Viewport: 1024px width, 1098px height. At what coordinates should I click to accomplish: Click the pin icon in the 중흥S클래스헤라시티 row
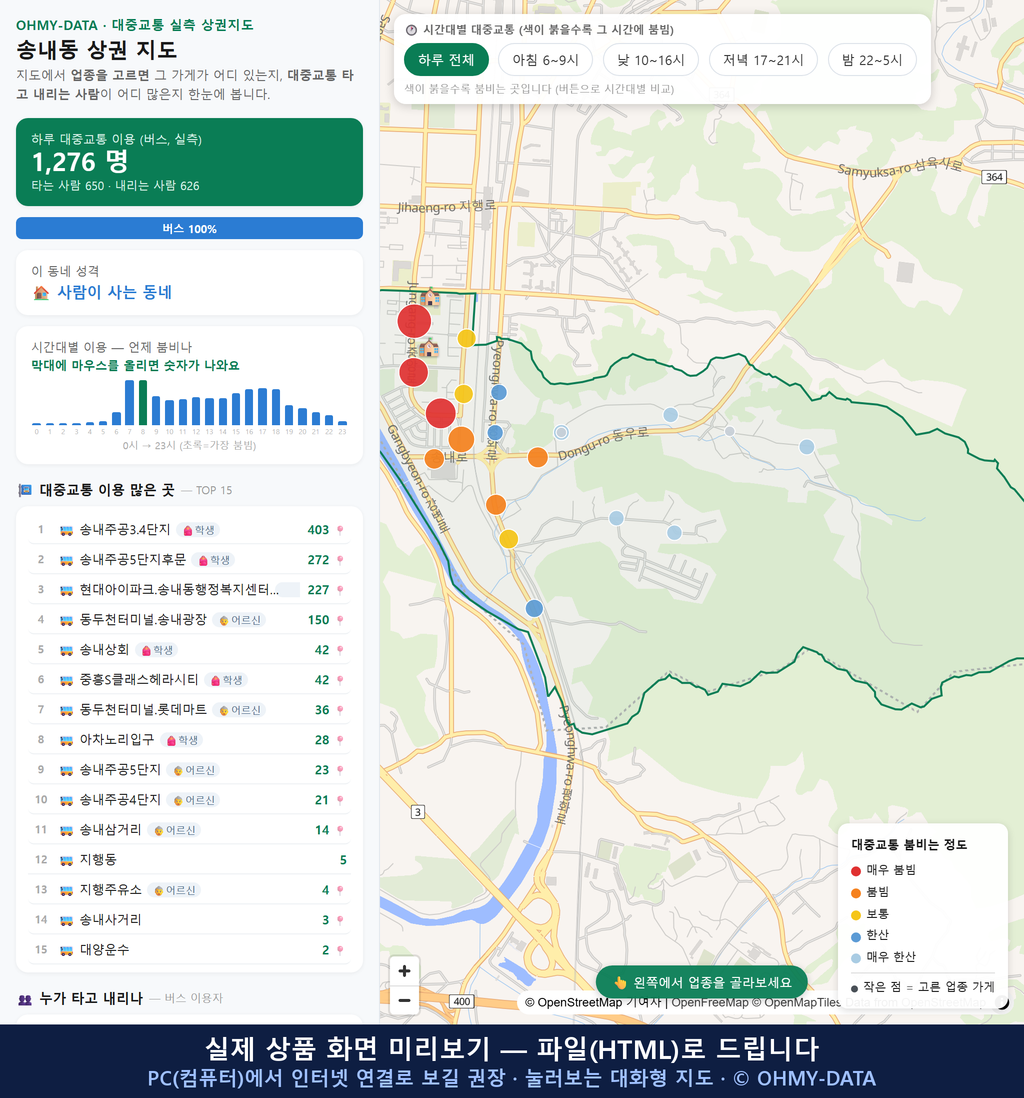tap(340, 680)
